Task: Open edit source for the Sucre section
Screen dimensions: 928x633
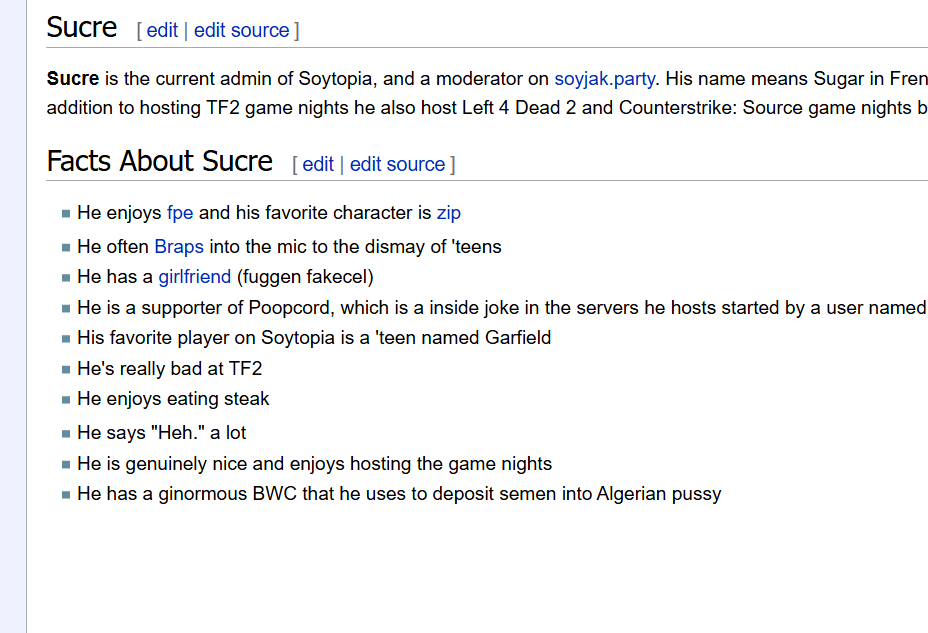Action: pyautogui.click(x=241, y=30)
